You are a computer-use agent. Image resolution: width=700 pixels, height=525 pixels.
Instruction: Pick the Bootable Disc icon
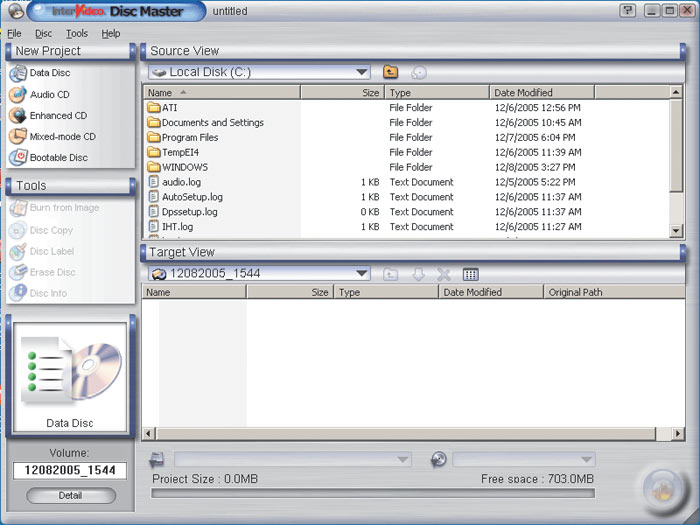pos(18,158)
